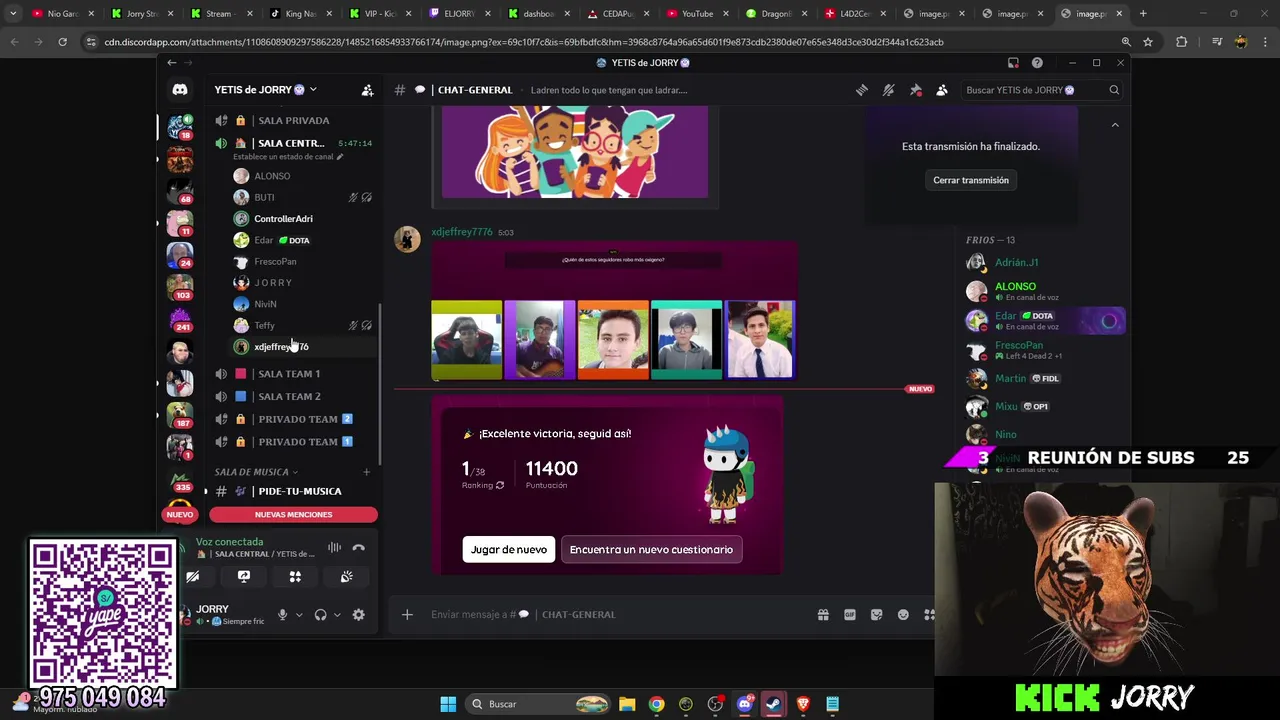Open cartoon kids image in chat

click(575, 152)
